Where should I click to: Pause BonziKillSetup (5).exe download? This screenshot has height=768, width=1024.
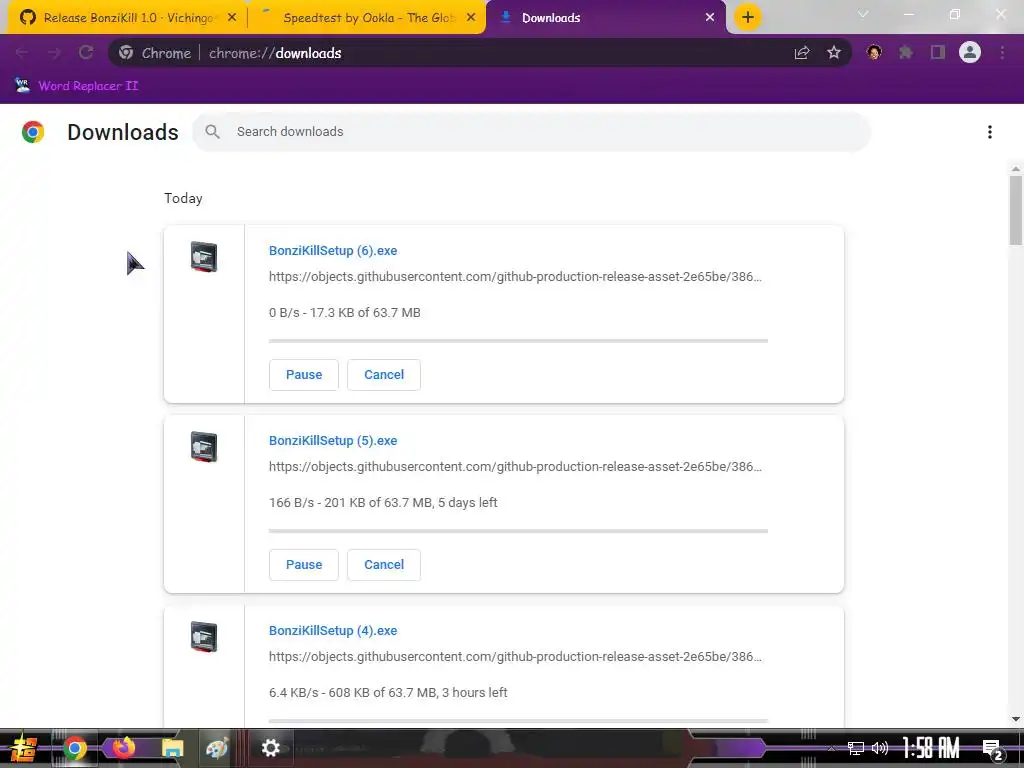pyautogui.click(x=304, y=565)
